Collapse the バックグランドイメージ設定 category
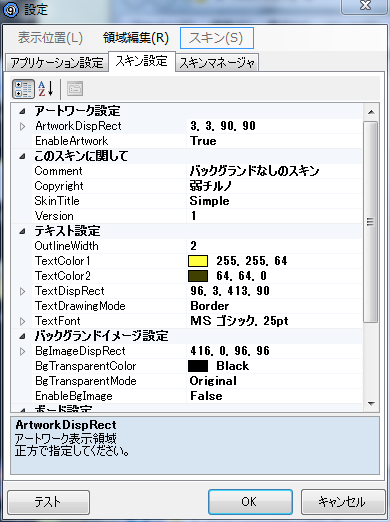The width and height of the screenshot is (390, 522). pyautogui.click(x=22, y=336)
